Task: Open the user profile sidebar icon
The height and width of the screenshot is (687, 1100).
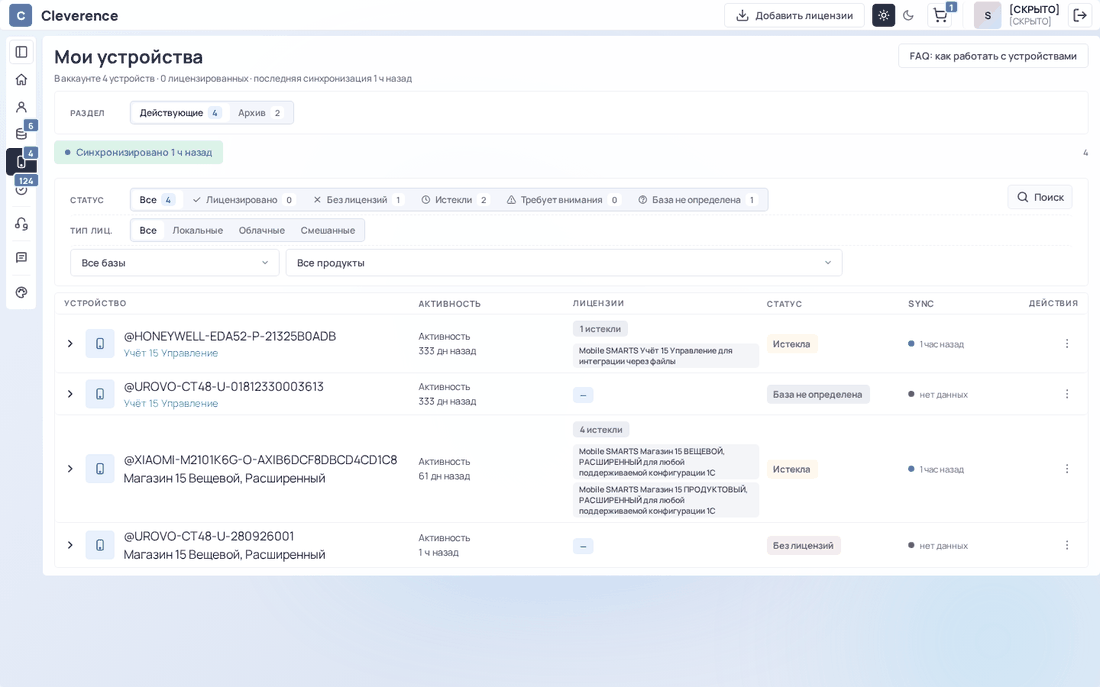Action: coord(21,107)
